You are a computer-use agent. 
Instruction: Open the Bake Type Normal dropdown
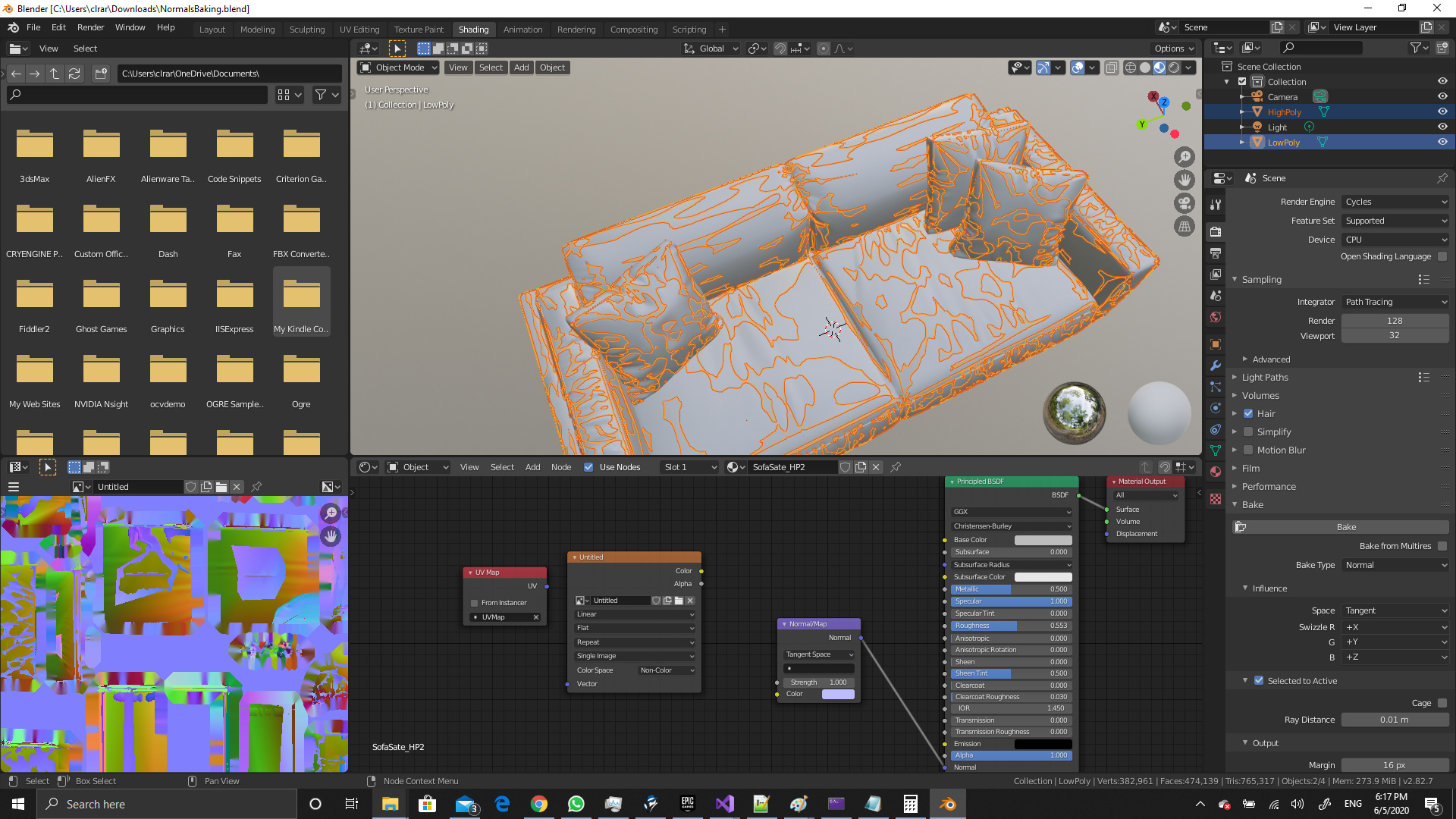click(x=1395, y=565)
